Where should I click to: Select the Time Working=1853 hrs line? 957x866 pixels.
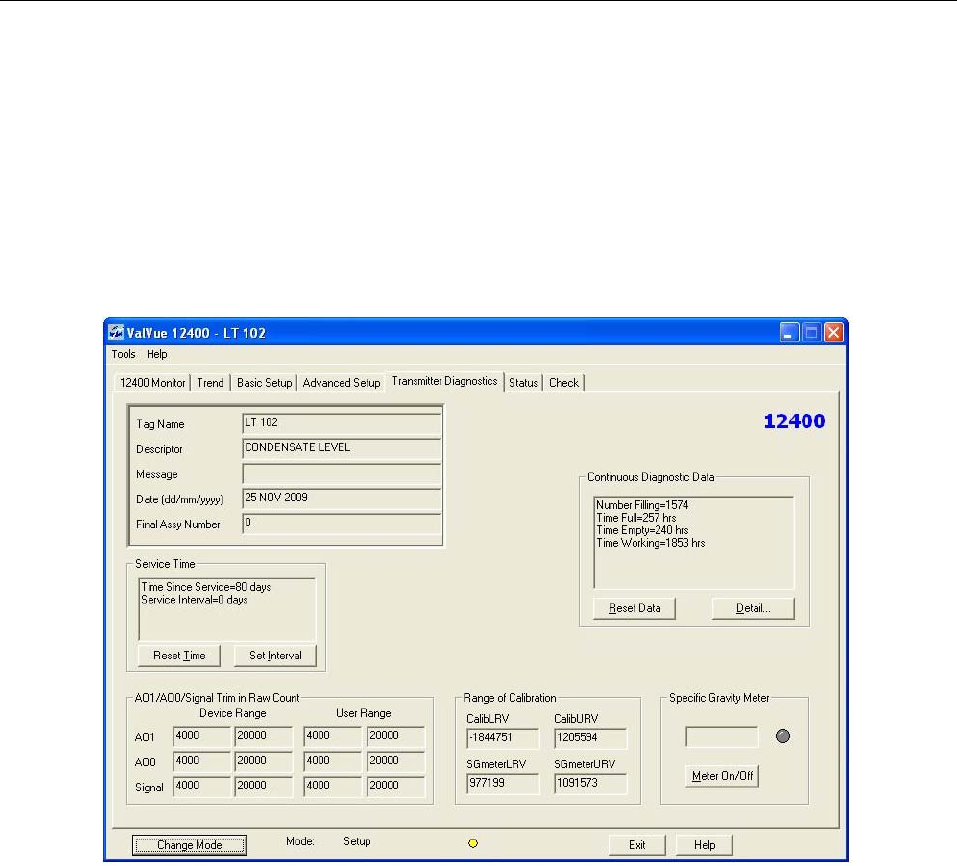click(651, 543)
